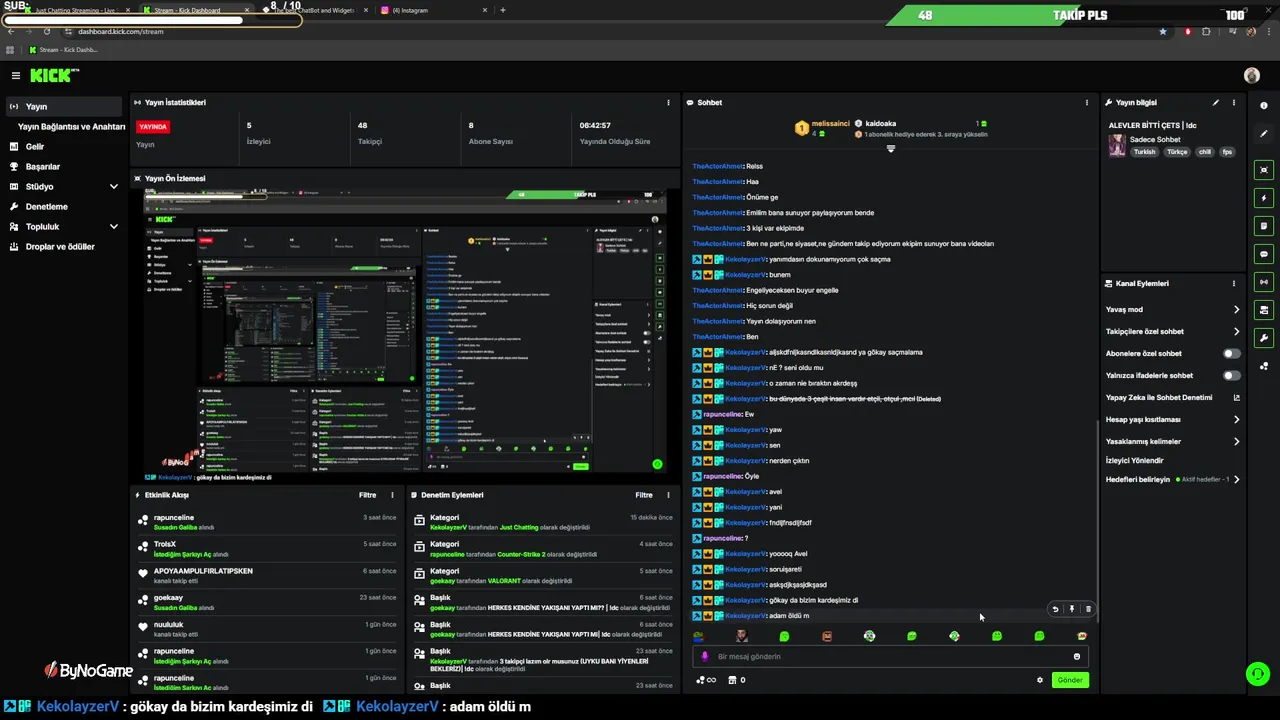Expand the Yavaş mod option

click(1236, 310)
